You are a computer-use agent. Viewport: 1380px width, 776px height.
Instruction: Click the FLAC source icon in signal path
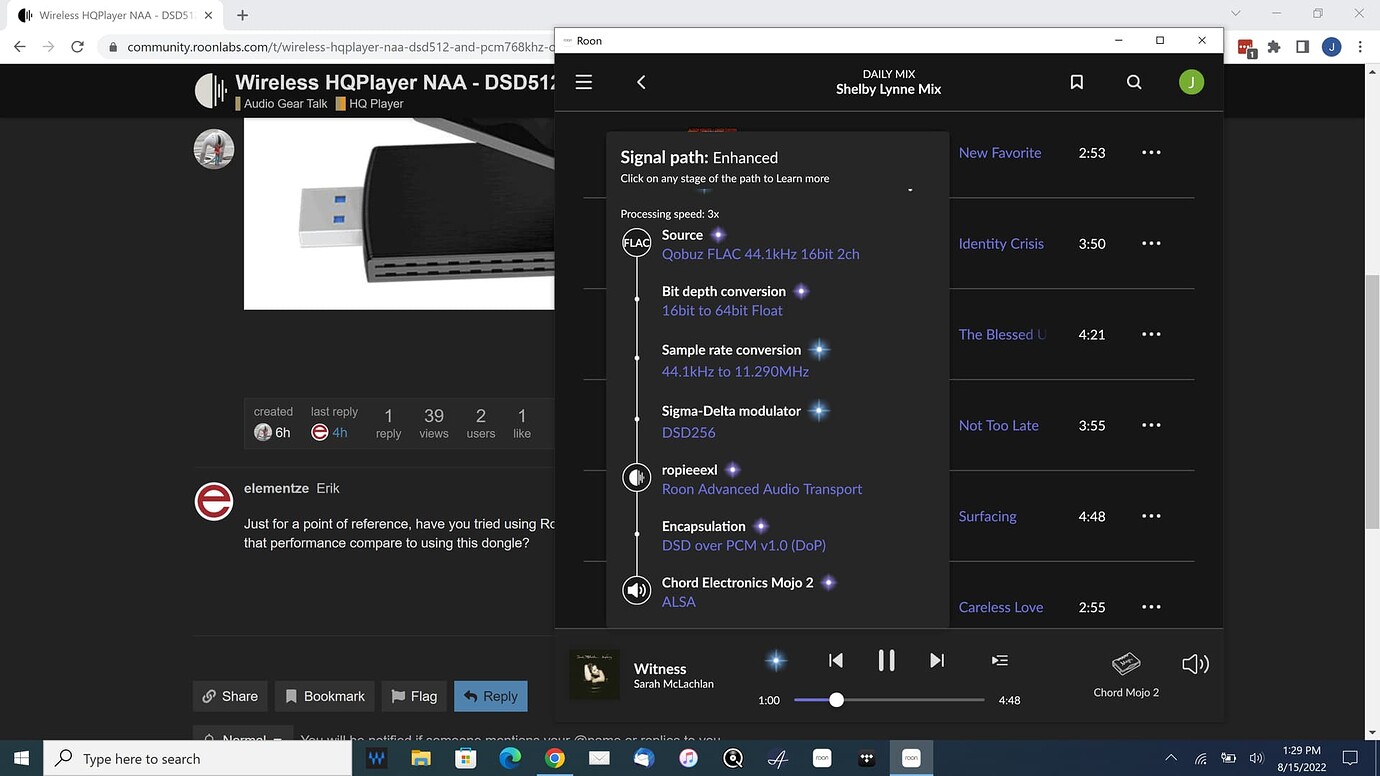[x=636, y=243]
